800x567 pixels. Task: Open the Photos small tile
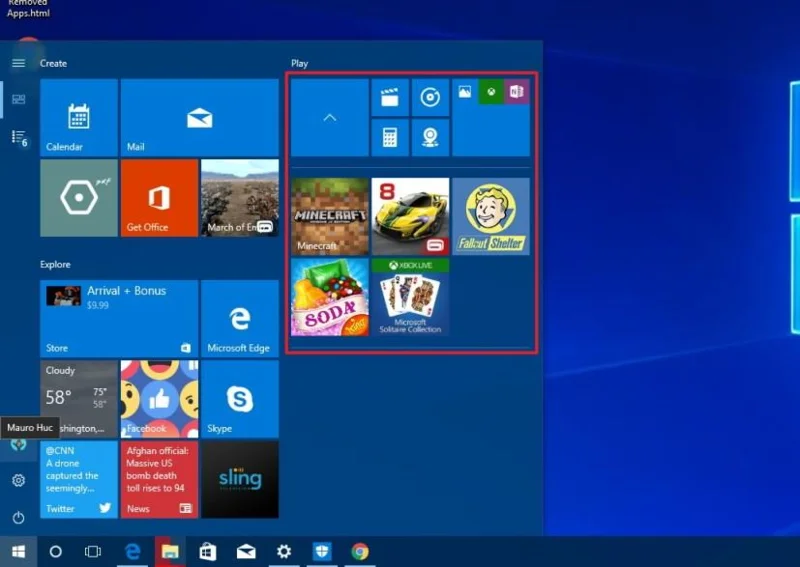pyautogui.click(x=465, y=92)
